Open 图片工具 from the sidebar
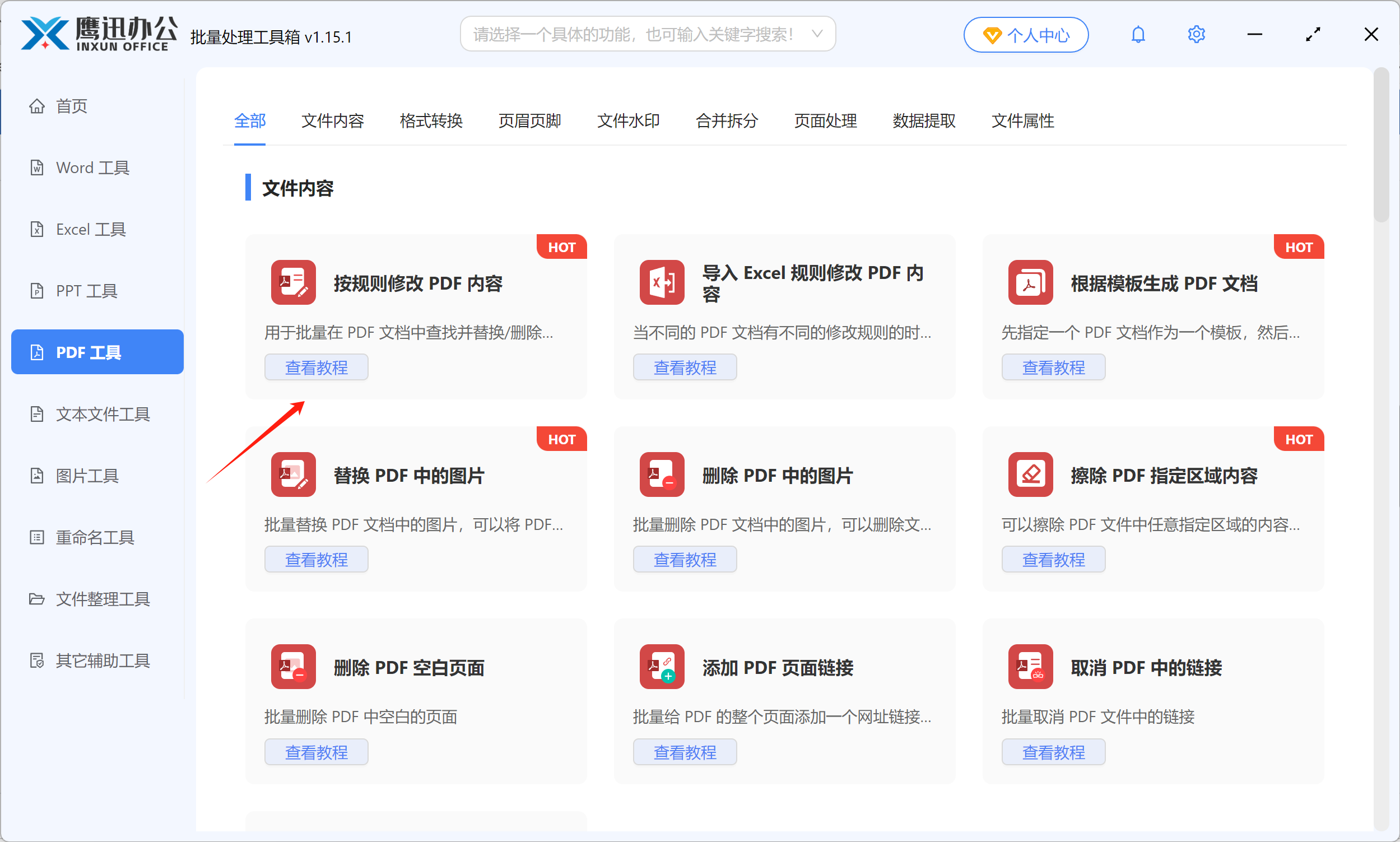This screenshot has height=842, width=1400. [x=97, y=476]
